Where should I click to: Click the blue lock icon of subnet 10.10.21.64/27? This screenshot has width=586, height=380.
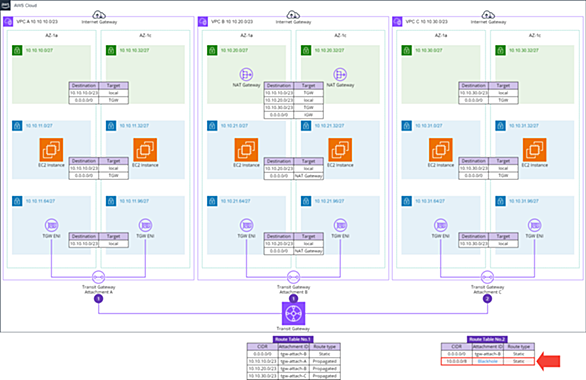(212, 201)
